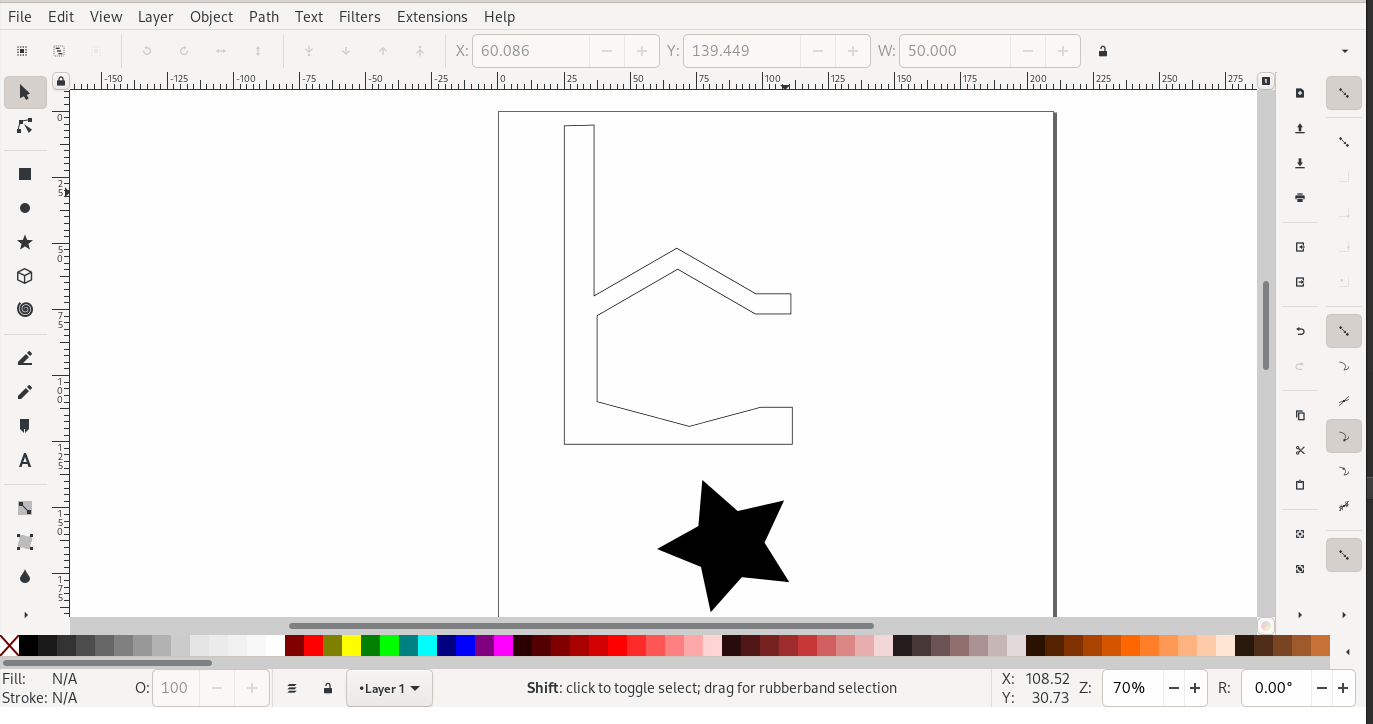This screenshot has height=724, width=1373.
Task: Copy selection icon
Action: click(x=1300, y=415)
